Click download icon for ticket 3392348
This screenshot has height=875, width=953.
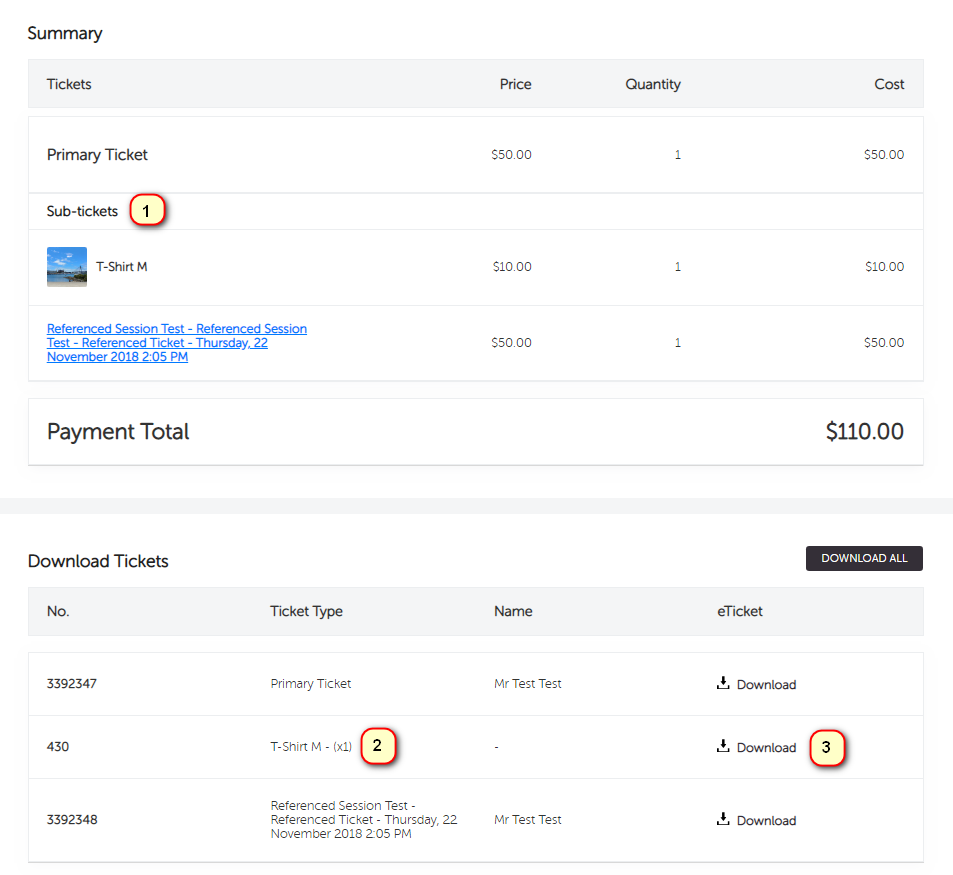(x=723, y=819)
